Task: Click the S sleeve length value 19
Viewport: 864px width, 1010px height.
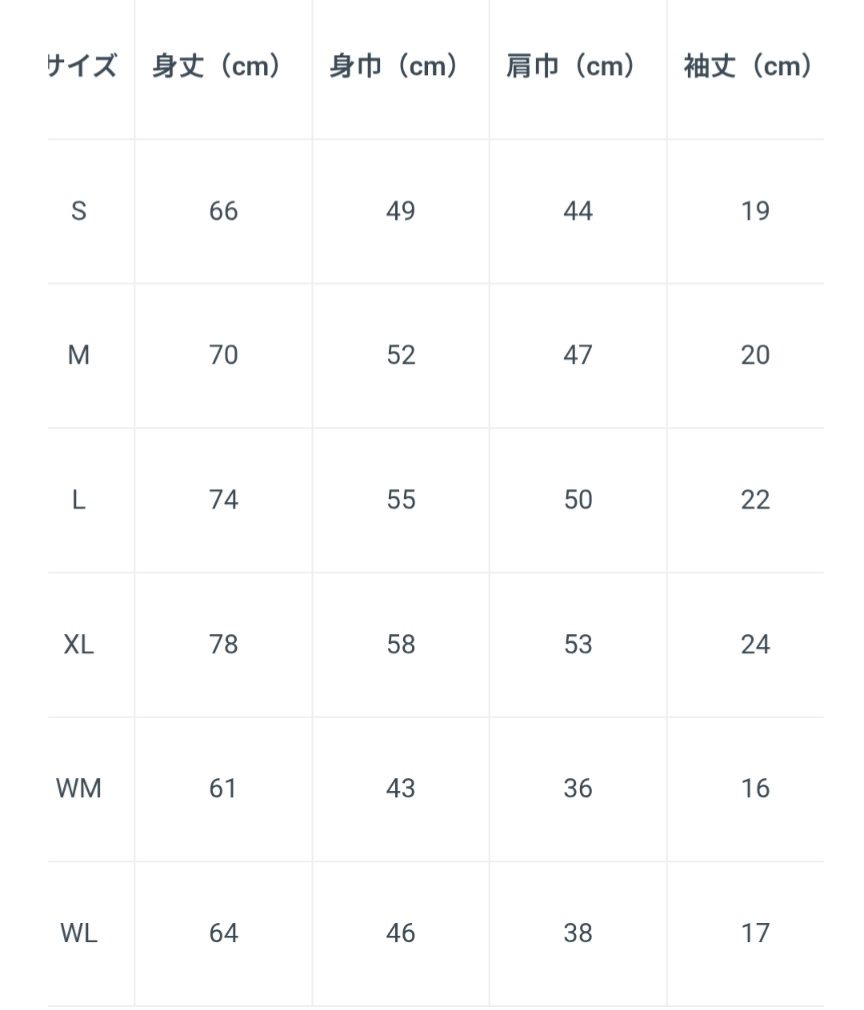Action: [x=755, y=211]
